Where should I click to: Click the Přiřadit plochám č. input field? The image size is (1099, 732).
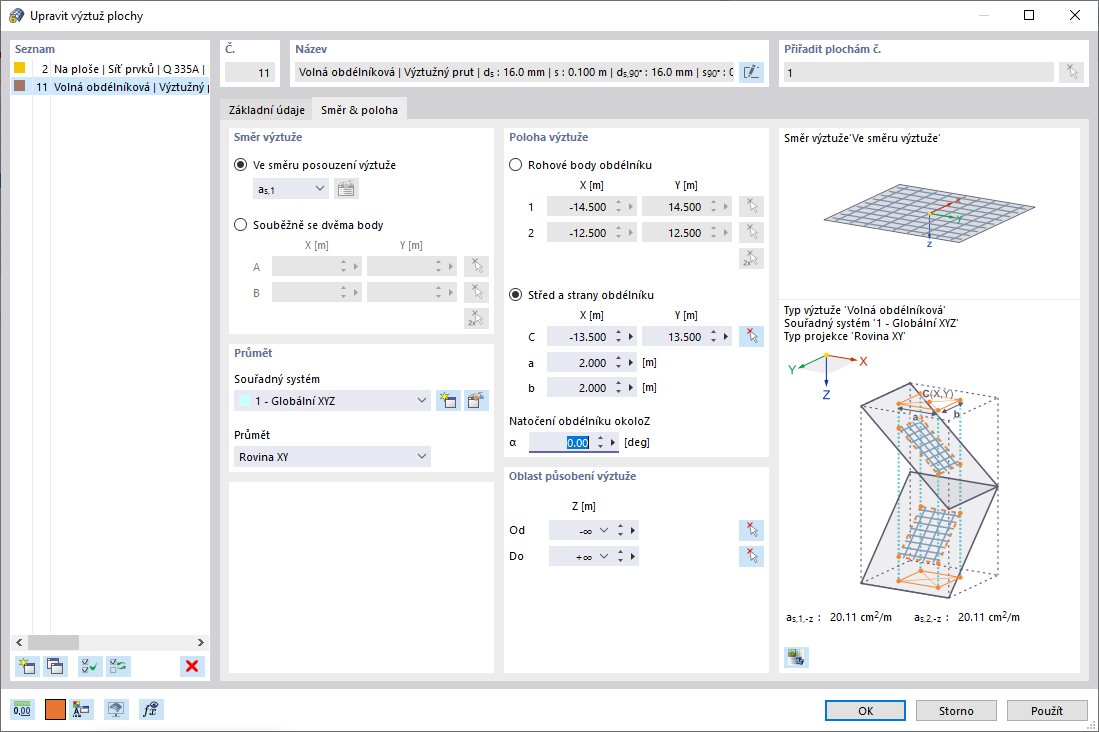click(919, 72)
